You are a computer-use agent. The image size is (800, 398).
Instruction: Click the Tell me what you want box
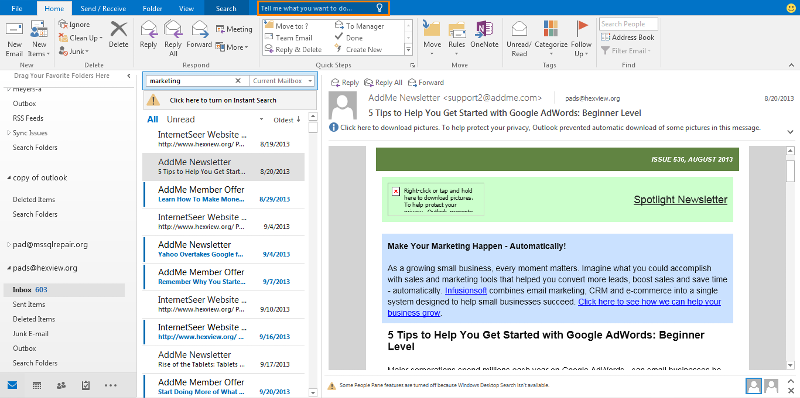pos(322,8)
